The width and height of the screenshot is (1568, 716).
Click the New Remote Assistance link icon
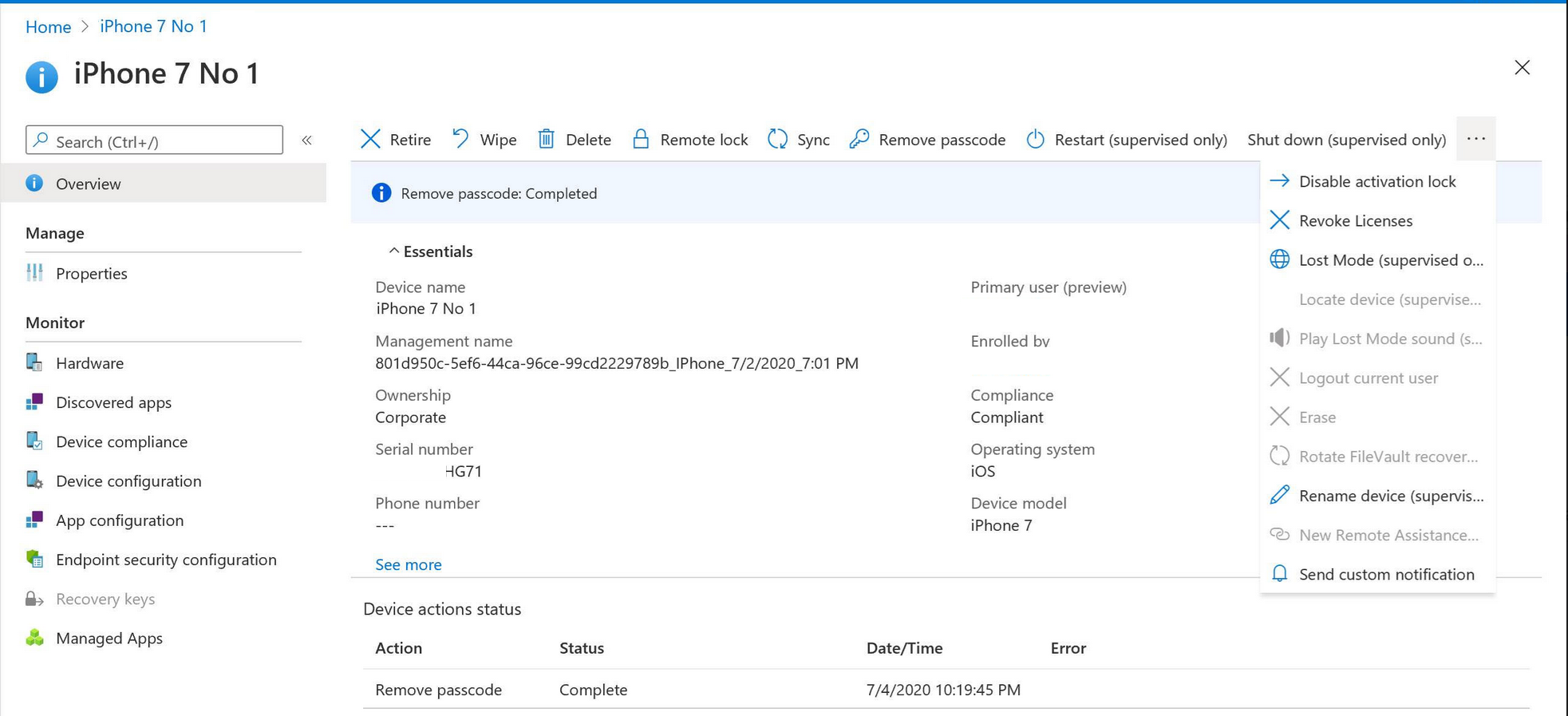(x=1280, y=534)
